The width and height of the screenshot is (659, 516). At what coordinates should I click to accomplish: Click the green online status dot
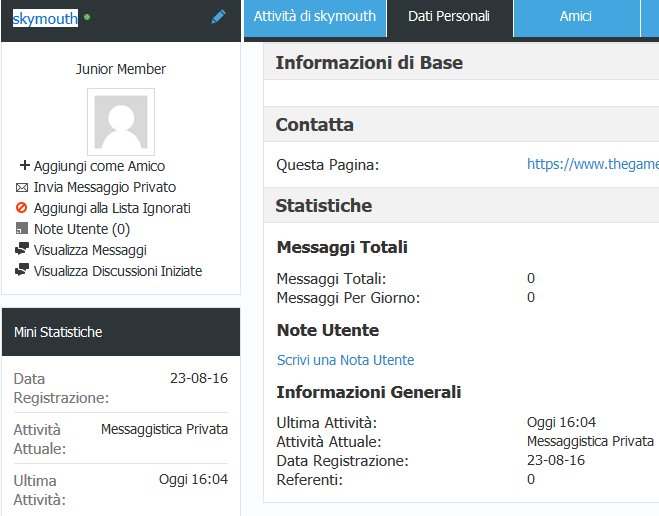[x=87, y=17]
